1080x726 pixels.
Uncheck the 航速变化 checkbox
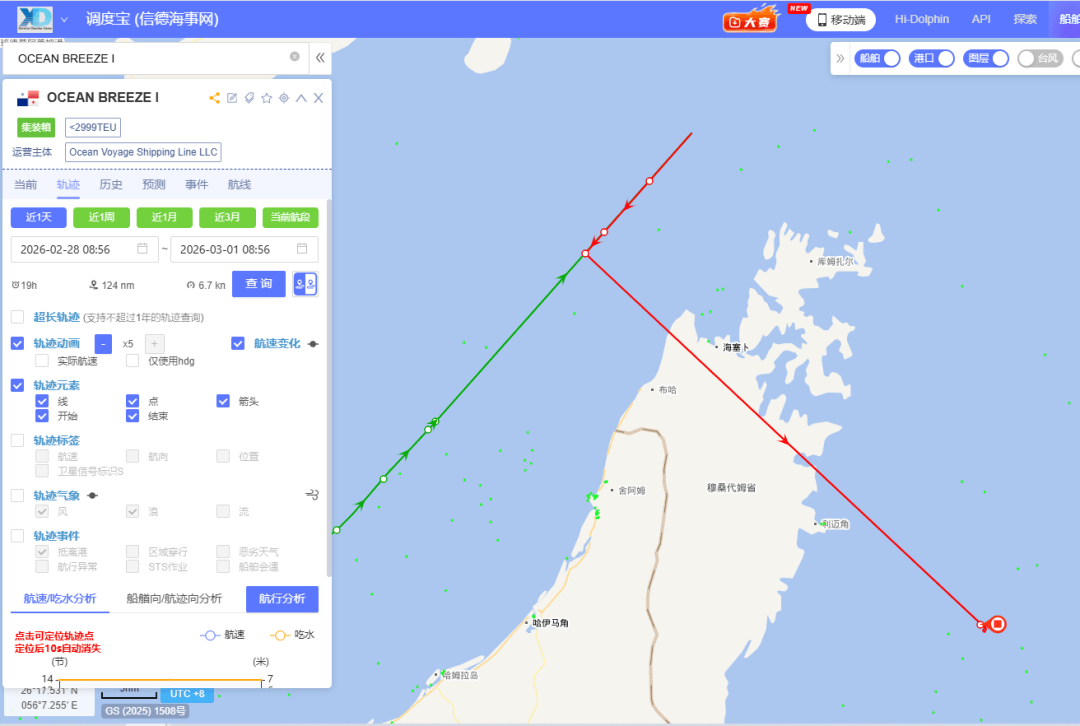(238, 343)
